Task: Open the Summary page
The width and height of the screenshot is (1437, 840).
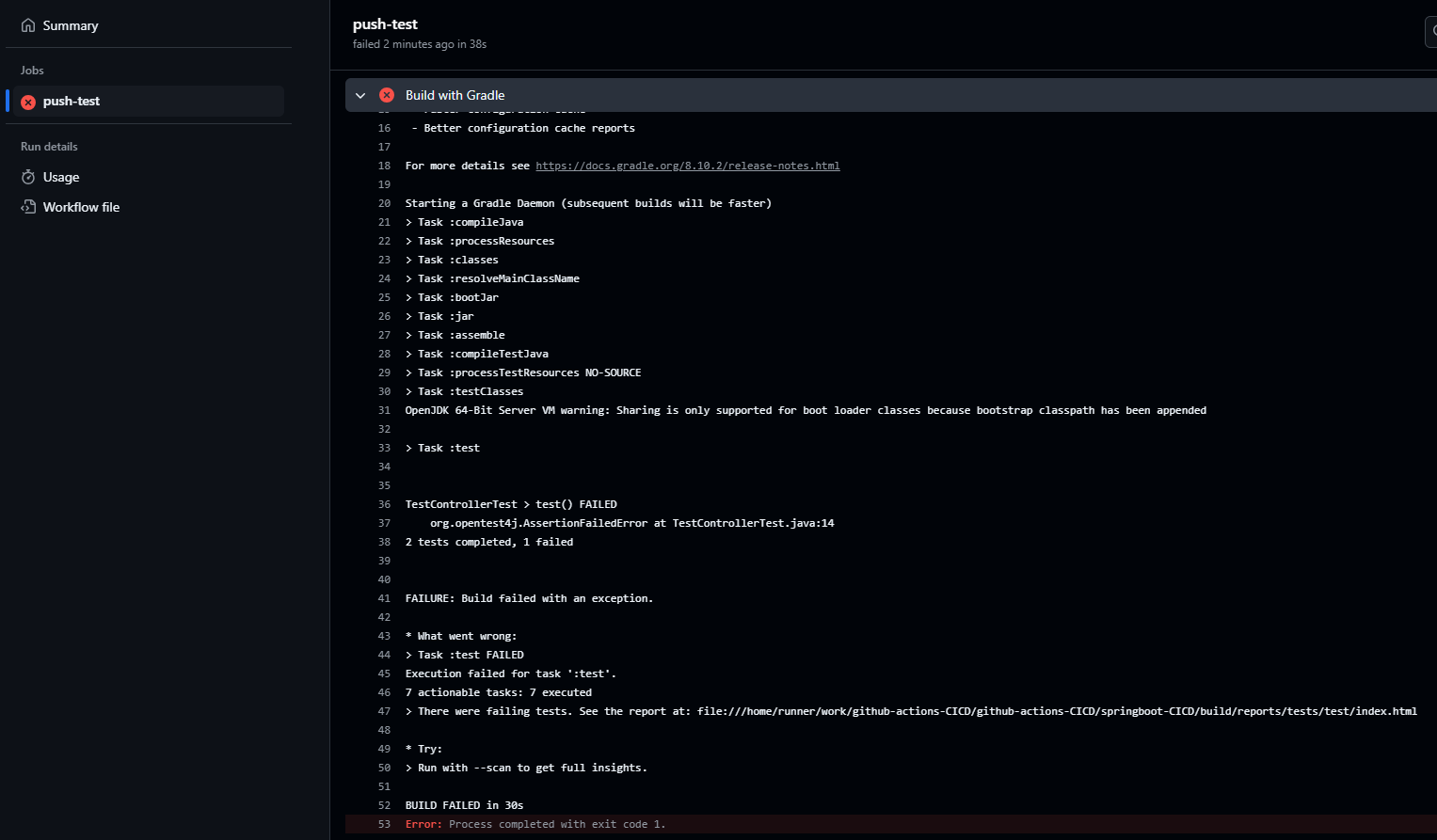Action: [x=71, y=25]
